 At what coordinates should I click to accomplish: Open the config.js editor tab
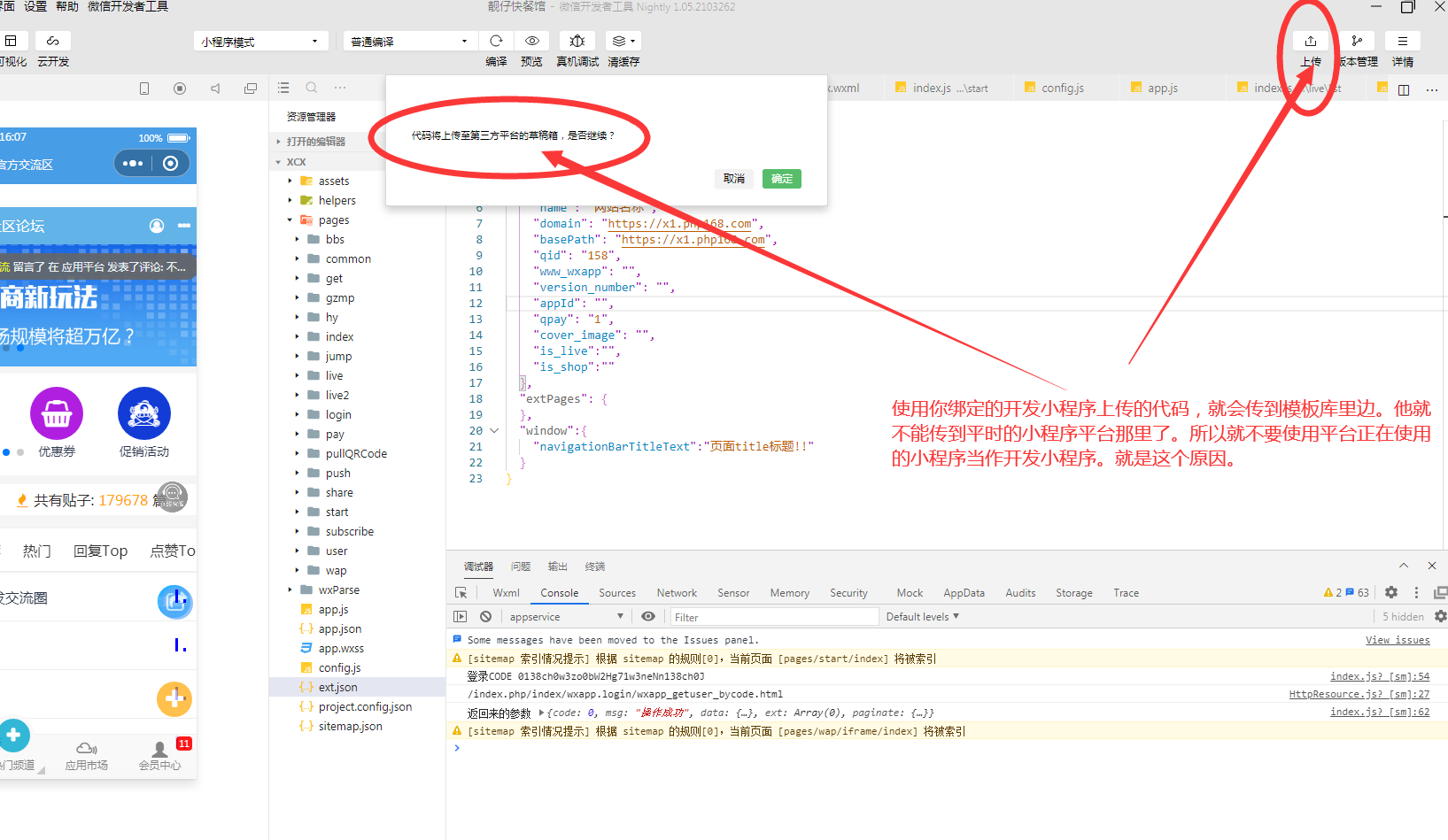click(x=1062, y=88)
